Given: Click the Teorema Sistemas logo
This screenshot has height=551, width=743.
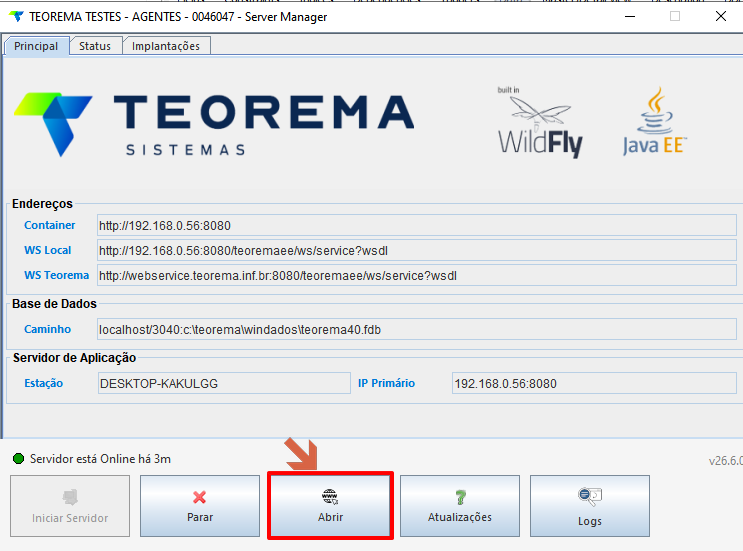Looking at the screenshot, I should click(x=214, y=125).
